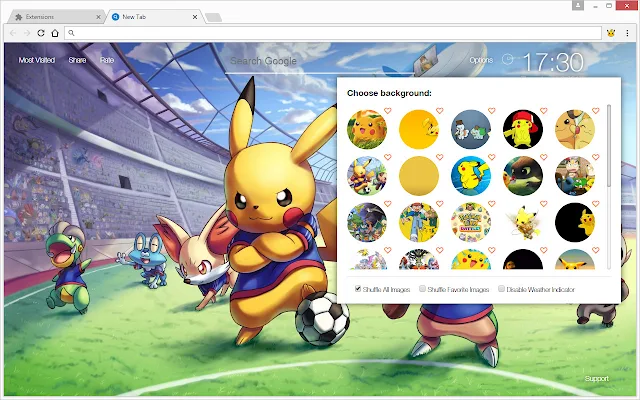The height and width of the screenshot is (400, 640).
Task: Reload the current page
Action: (41, 33)
